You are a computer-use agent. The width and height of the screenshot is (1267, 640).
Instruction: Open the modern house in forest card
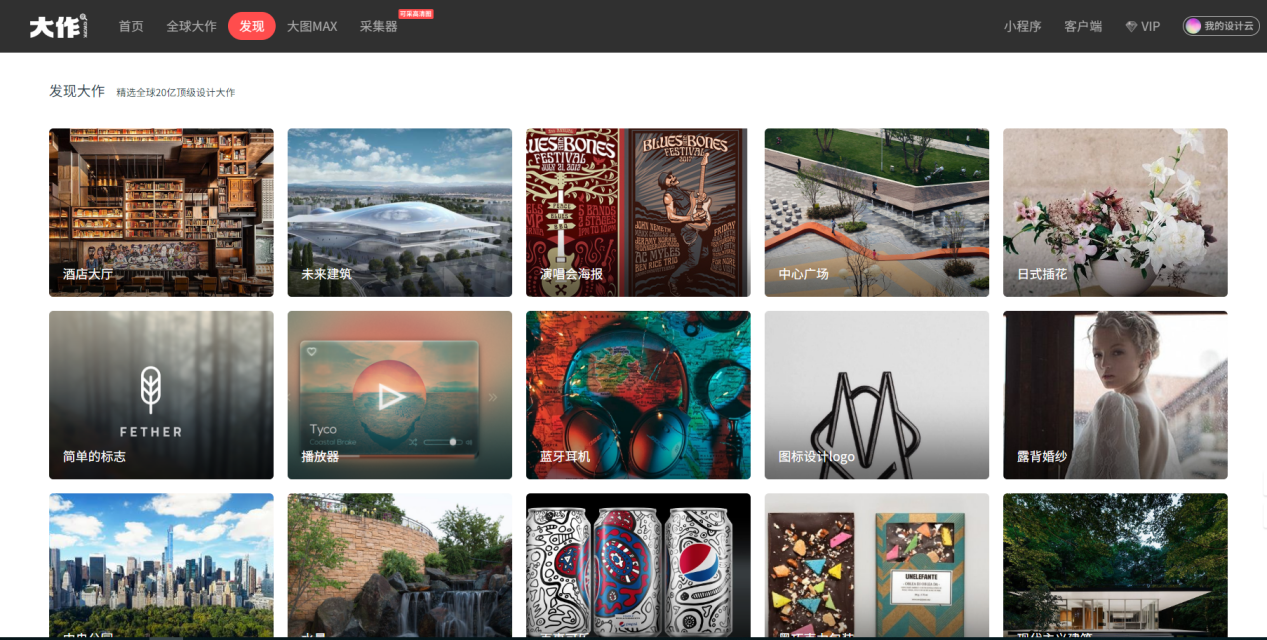click(1115, 565)
